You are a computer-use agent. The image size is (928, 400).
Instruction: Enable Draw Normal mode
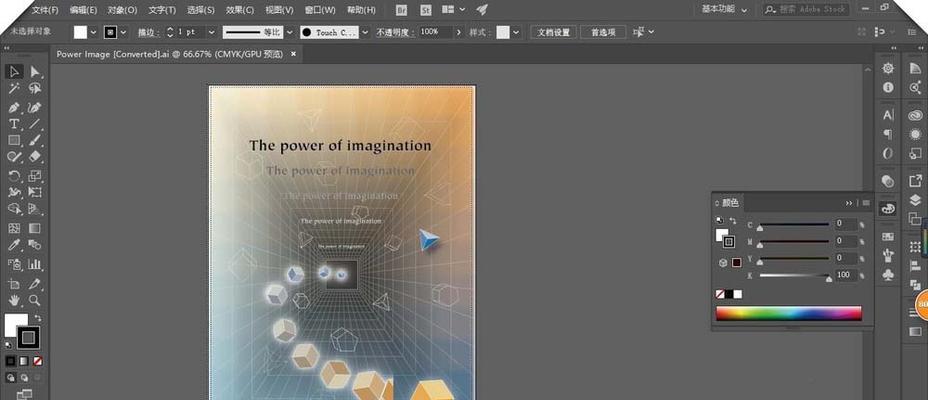[x=10, y=377]
